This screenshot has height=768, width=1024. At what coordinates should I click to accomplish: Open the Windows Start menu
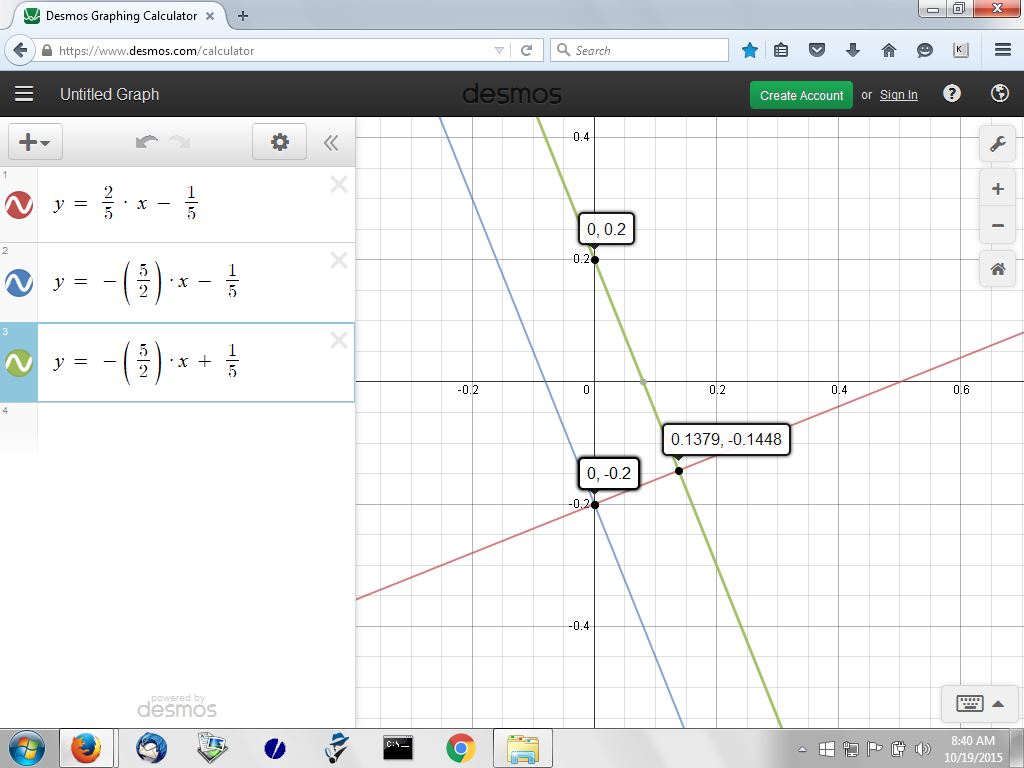[26, 748]
